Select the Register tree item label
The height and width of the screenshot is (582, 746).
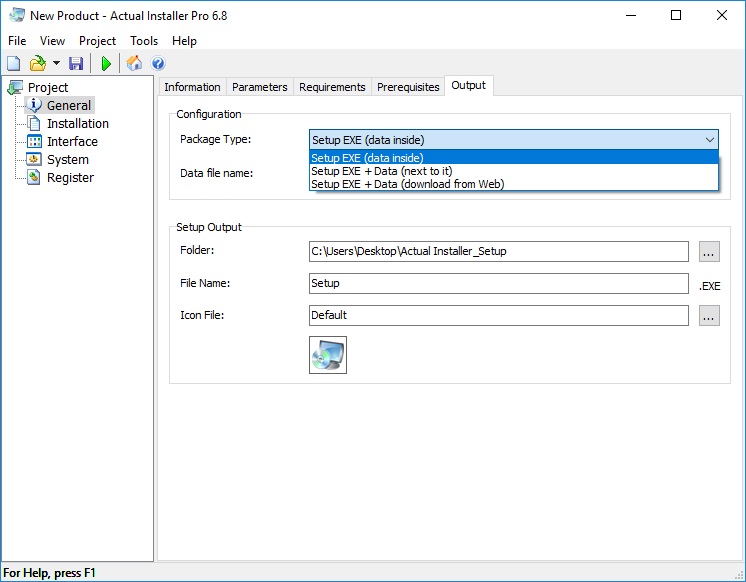[x=70, y=178]
